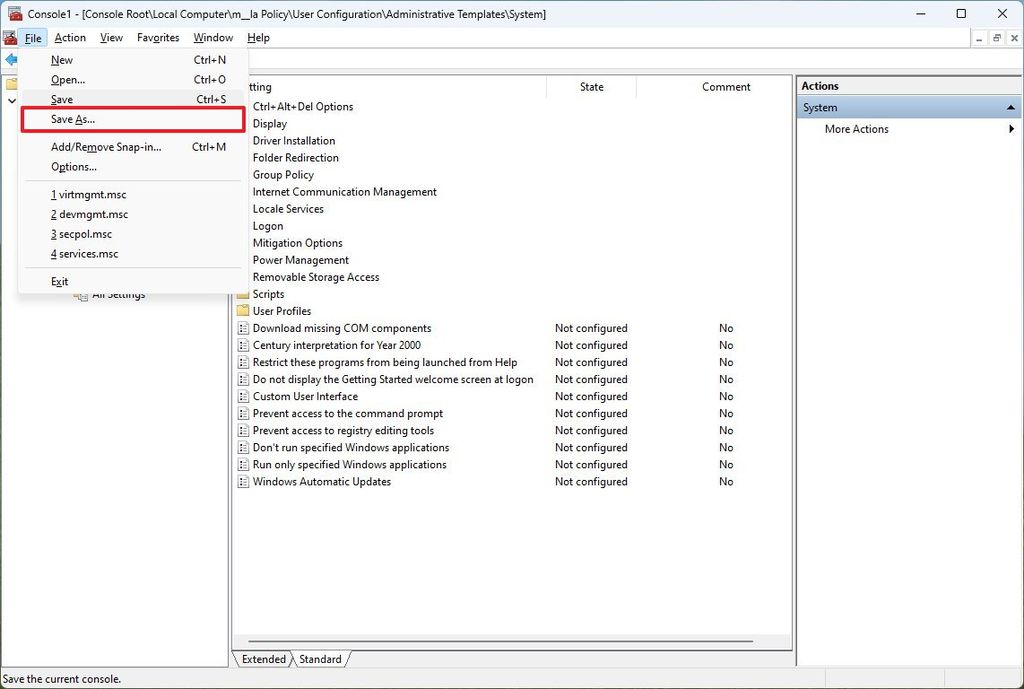Click the console icon beside the File menu
Viewport: 1024px width, 689px height.
click(x=9, y=37)
